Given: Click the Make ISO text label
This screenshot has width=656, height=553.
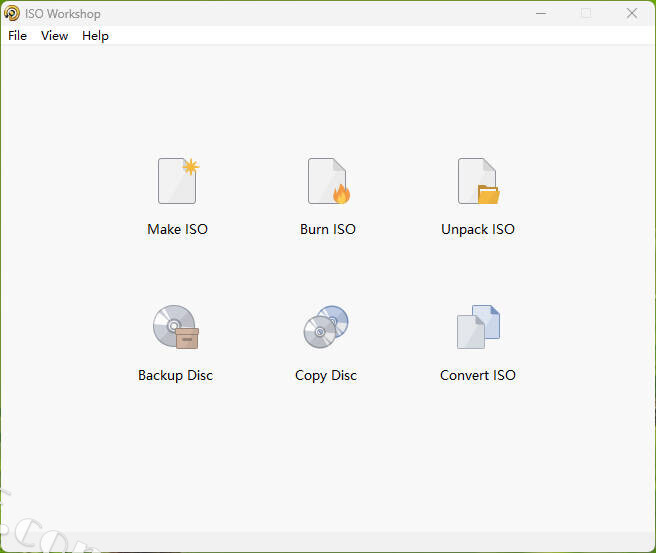Looking at the screenshot, I should (x=177, y=229).
